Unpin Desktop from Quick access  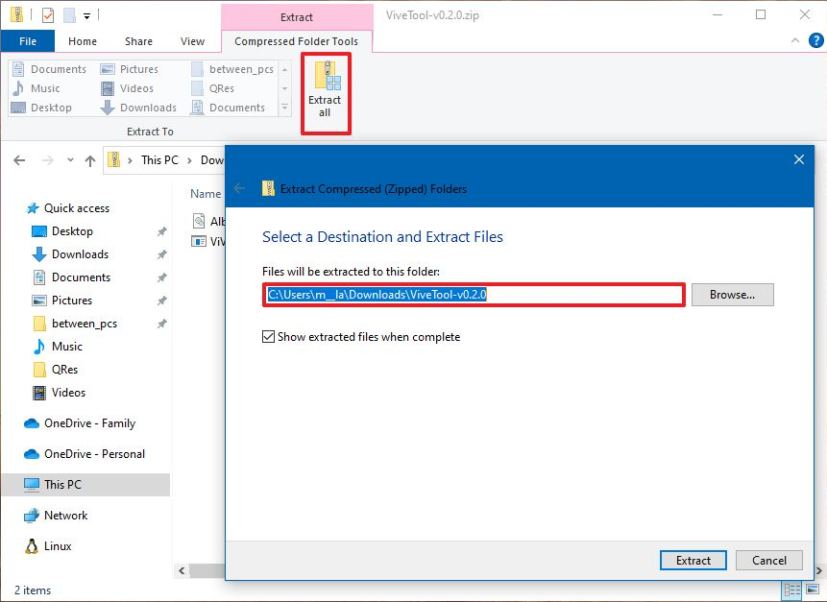click(x=162, y=231)
